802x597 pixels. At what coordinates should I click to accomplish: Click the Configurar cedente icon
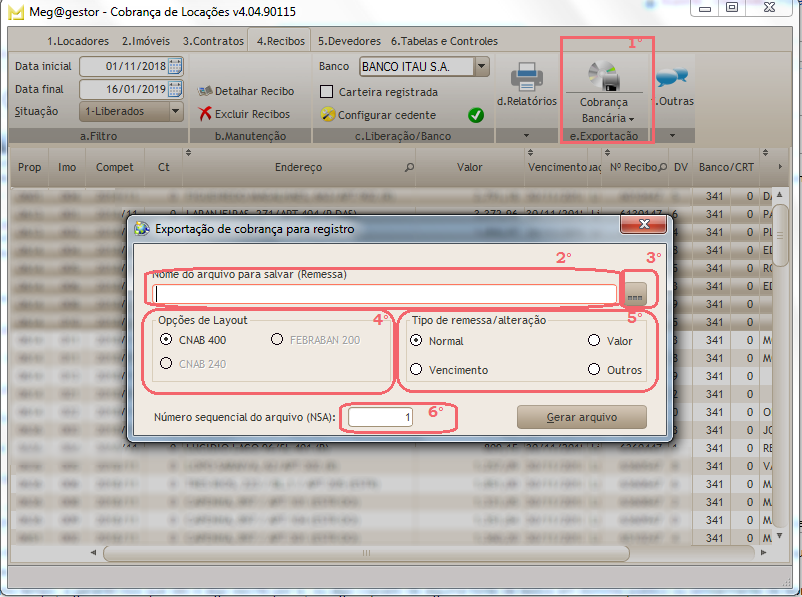(x=327, y=115)
